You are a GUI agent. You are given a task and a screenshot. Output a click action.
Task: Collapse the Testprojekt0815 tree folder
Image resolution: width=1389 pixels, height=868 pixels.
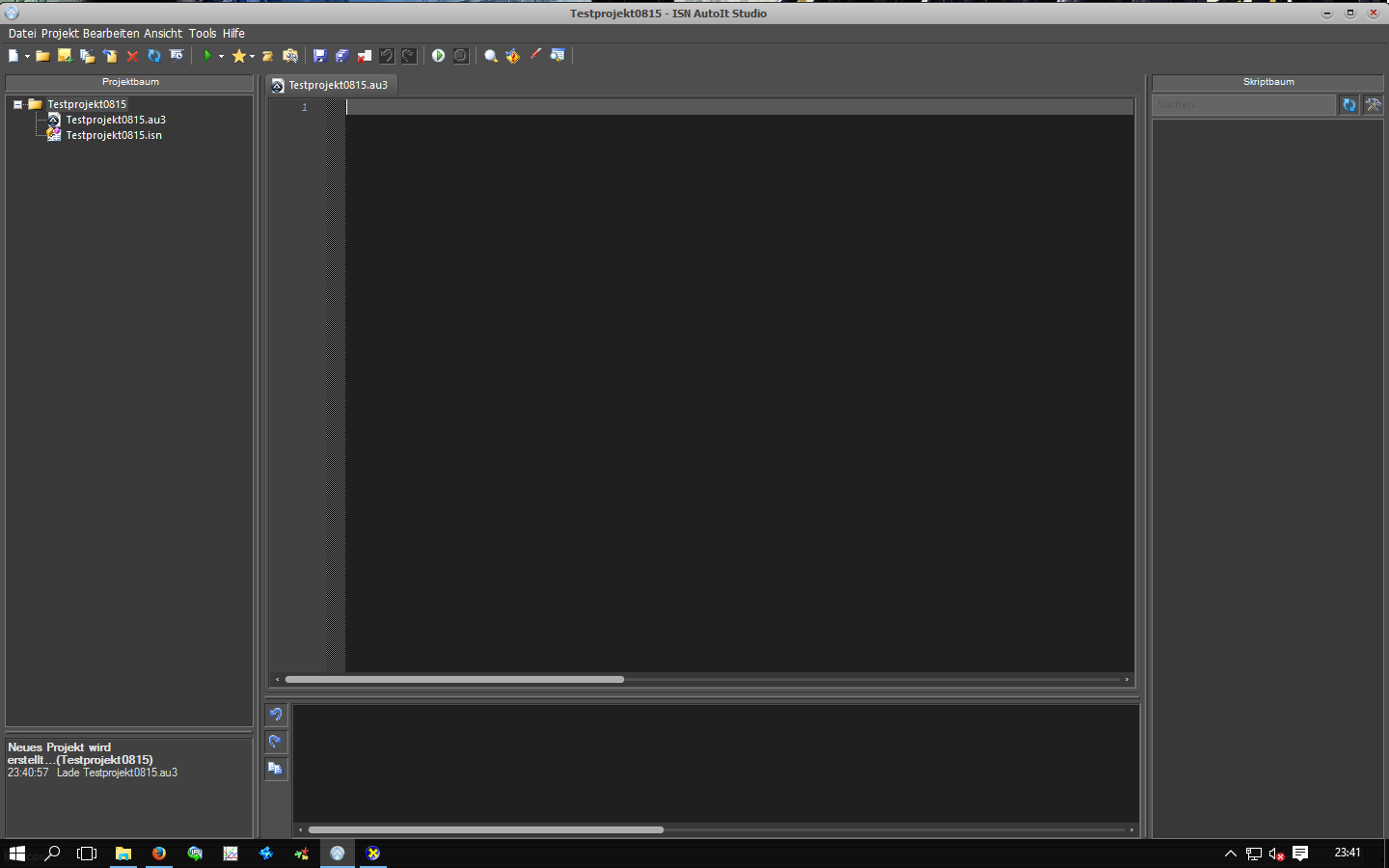click(17, 104)
